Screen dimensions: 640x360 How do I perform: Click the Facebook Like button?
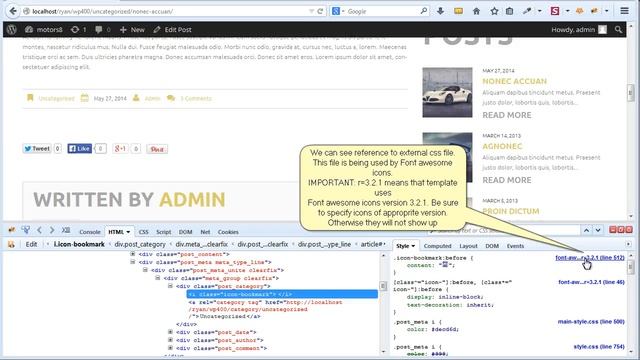[x=79, y=149]
